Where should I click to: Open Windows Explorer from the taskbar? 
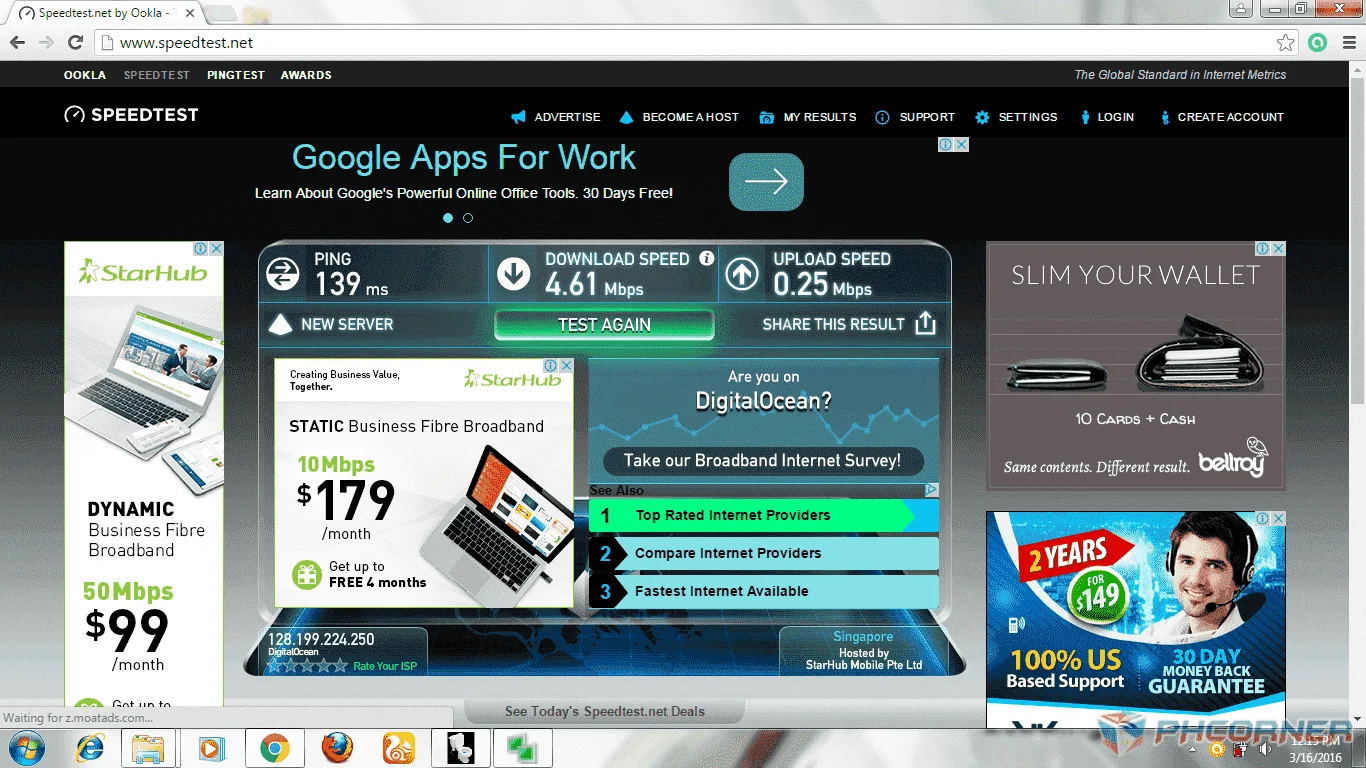click(x=148, y=748)
